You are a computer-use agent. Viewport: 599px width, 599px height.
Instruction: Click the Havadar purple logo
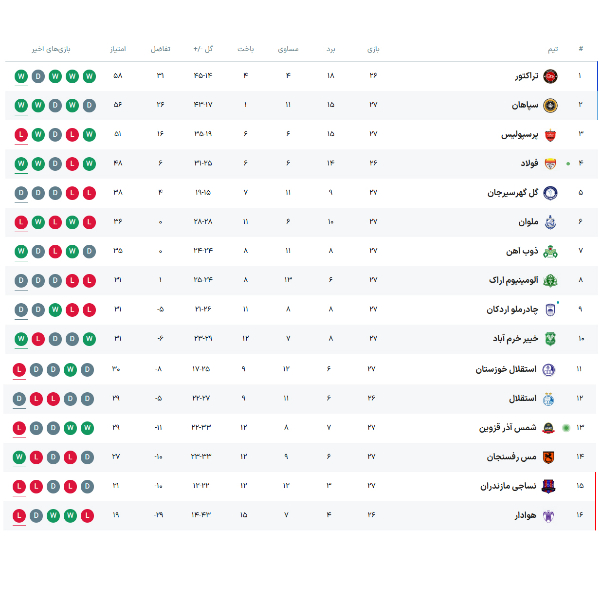pos(548,515)
